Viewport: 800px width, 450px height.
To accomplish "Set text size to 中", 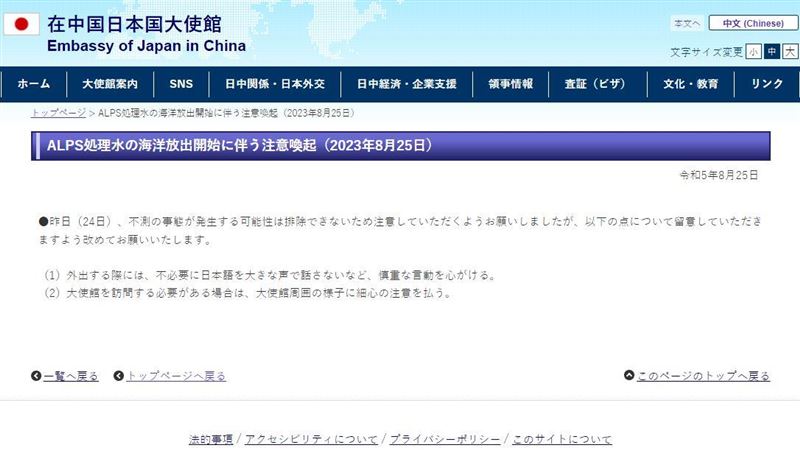I will click(771, 52).
